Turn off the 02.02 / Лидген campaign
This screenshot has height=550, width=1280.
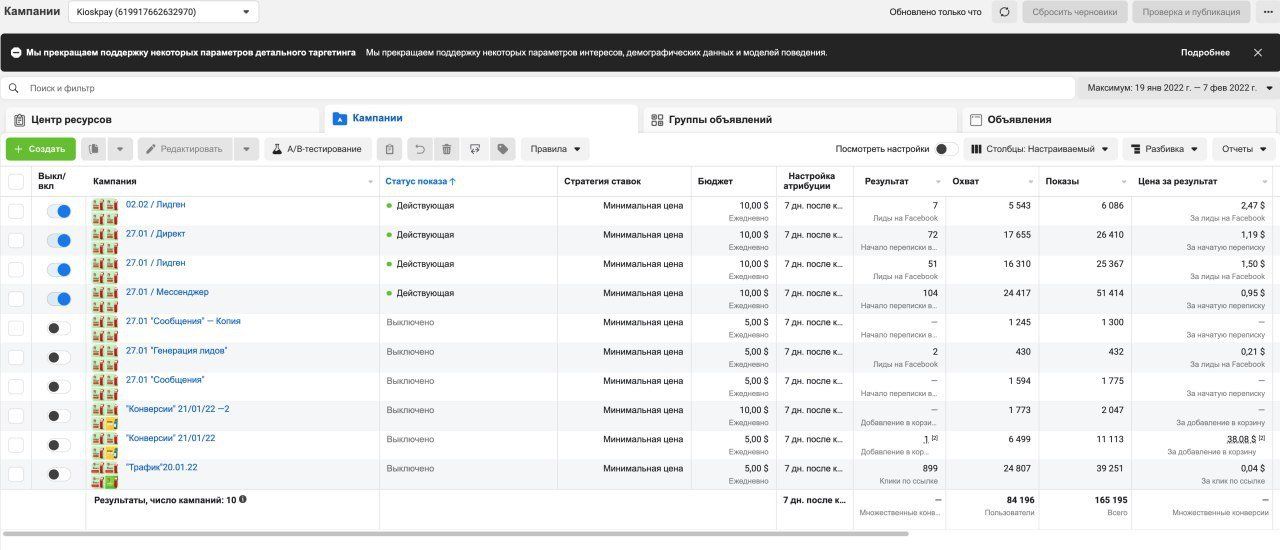[x=59, y=211]
